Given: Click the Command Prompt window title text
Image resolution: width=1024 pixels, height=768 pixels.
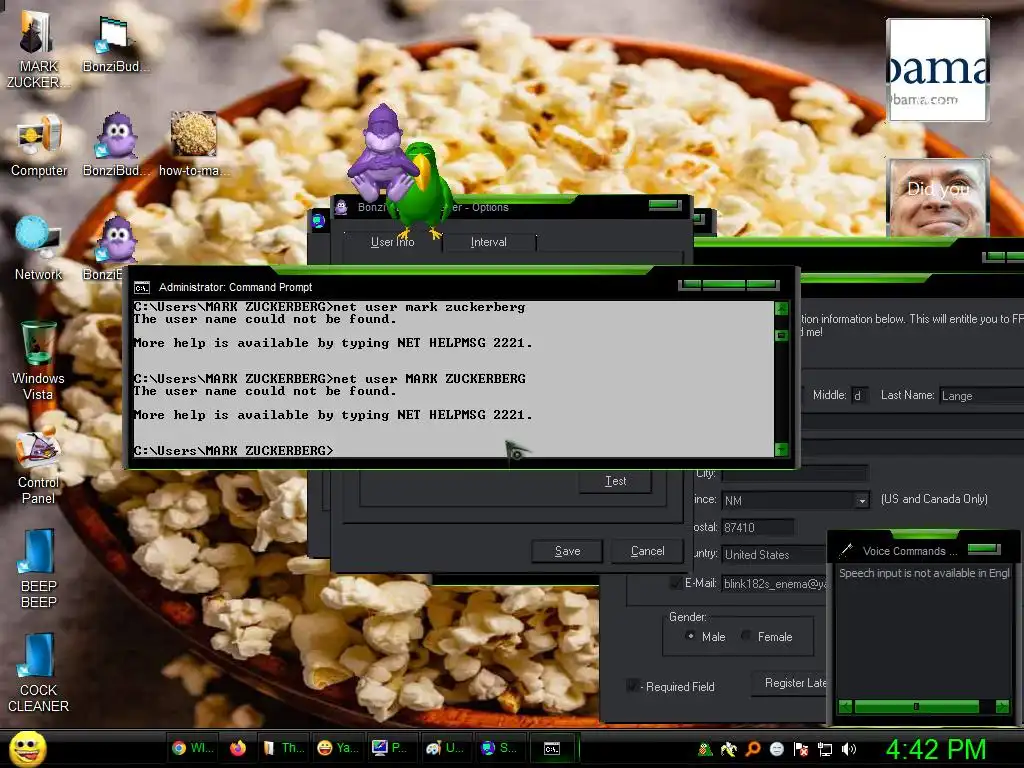Looking at the screenshot, I should click(235, 287).
